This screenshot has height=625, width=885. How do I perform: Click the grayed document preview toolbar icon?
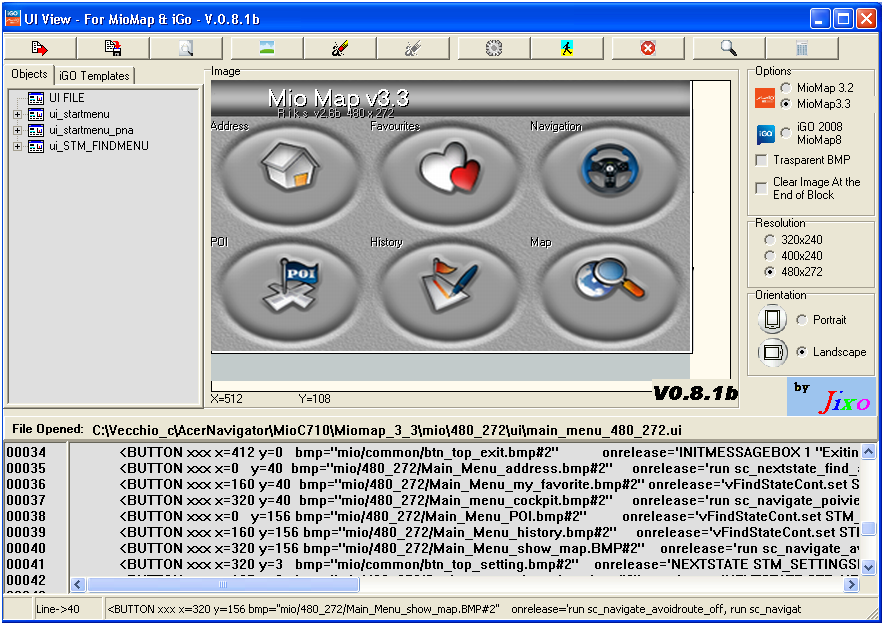pos(186,48)
